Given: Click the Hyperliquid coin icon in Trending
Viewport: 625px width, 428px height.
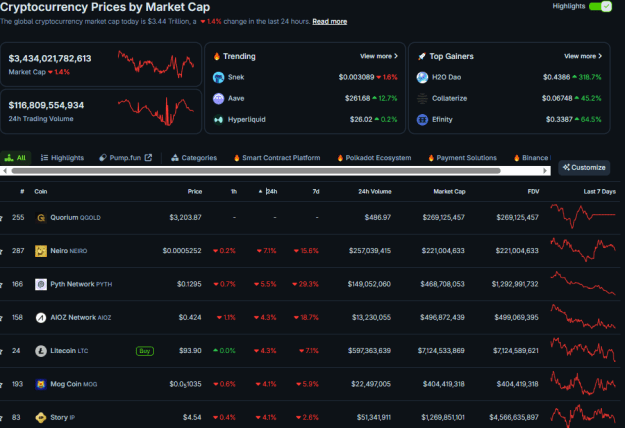Looking at the screenshot, I should point(218,120).
